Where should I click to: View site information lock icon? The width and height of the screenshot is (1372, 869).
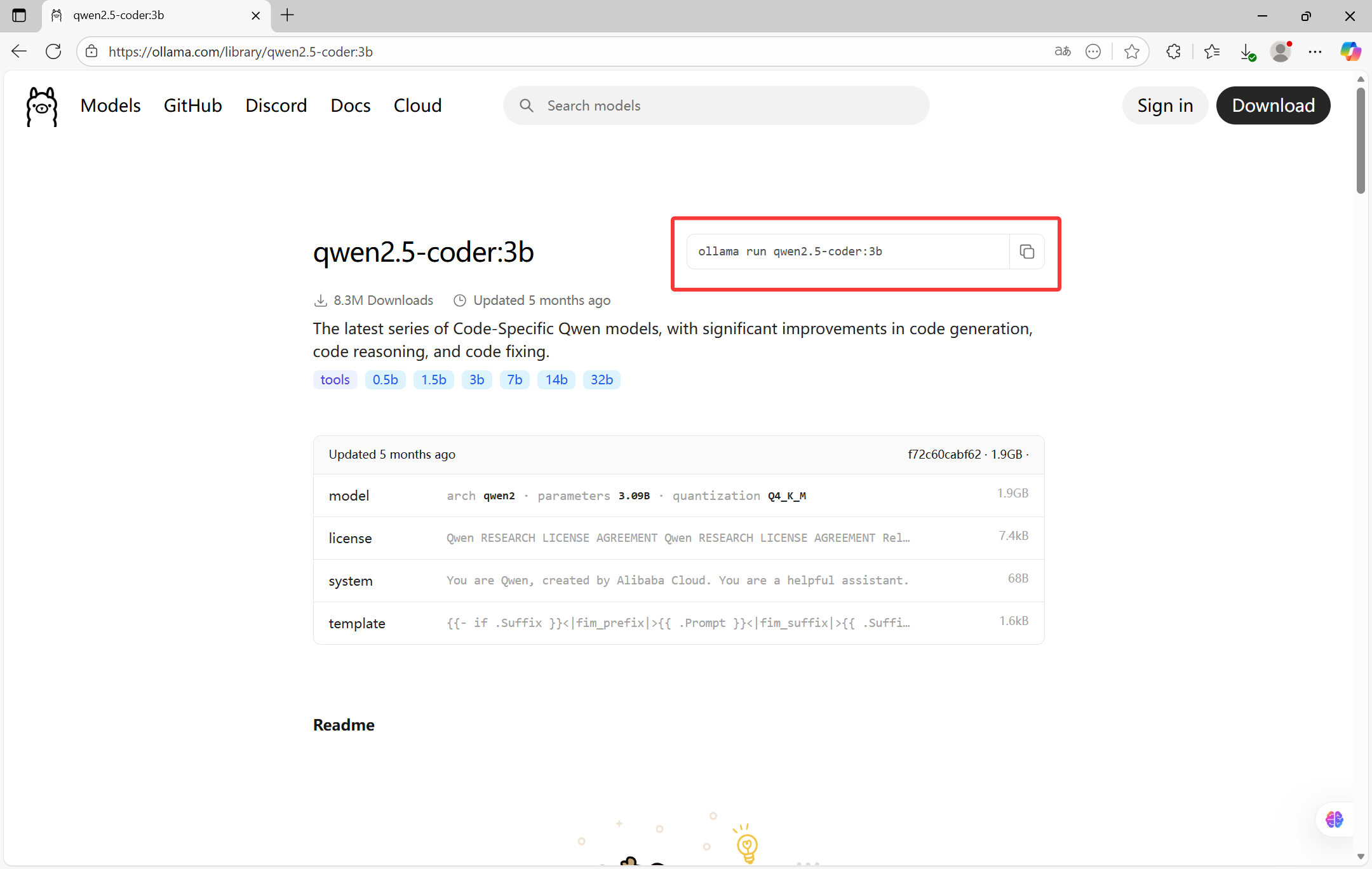pyautogui.click(x=92, y=51)
